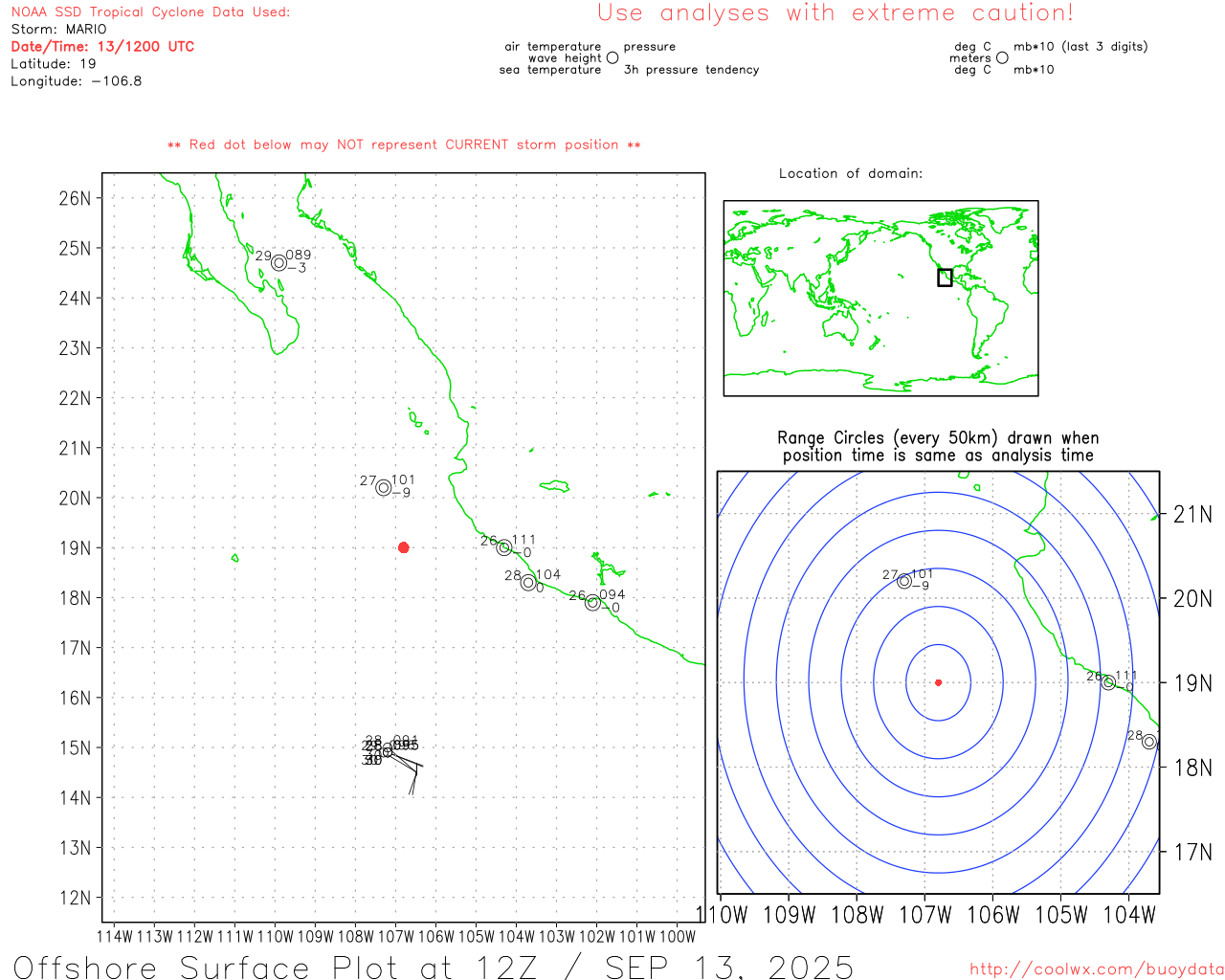The width and height of the screenshot is (1225, 980).
Task: Click the 'Location of domain:' label
Action: coord(851,173)
